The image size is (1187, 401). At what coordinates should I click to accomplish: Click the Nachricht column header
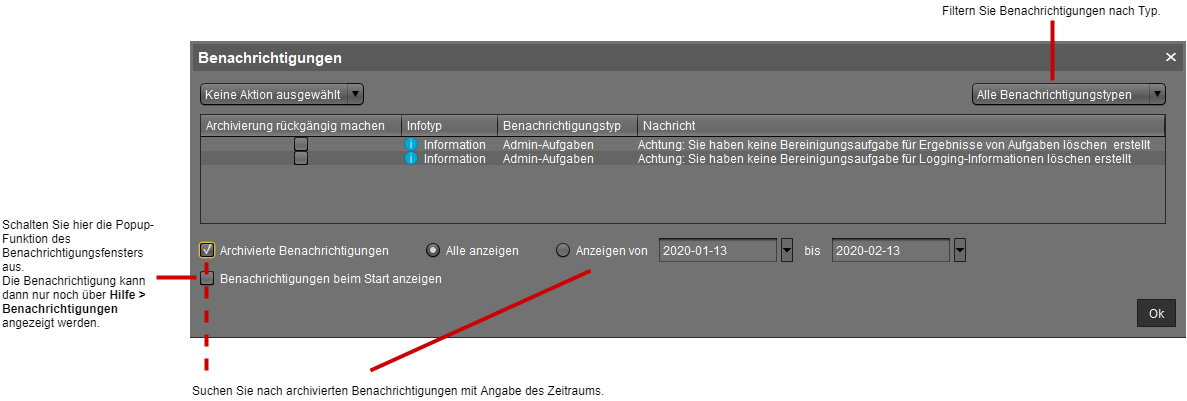pos(900,126)
